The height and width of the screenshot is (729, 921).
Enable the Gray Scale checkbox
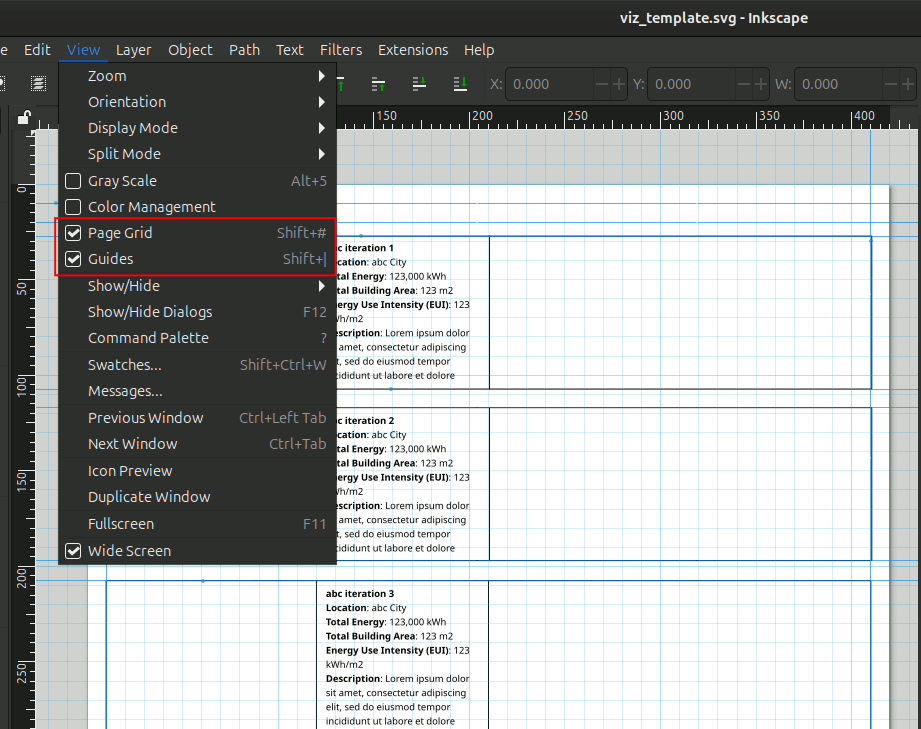click(x=73, y=181)
